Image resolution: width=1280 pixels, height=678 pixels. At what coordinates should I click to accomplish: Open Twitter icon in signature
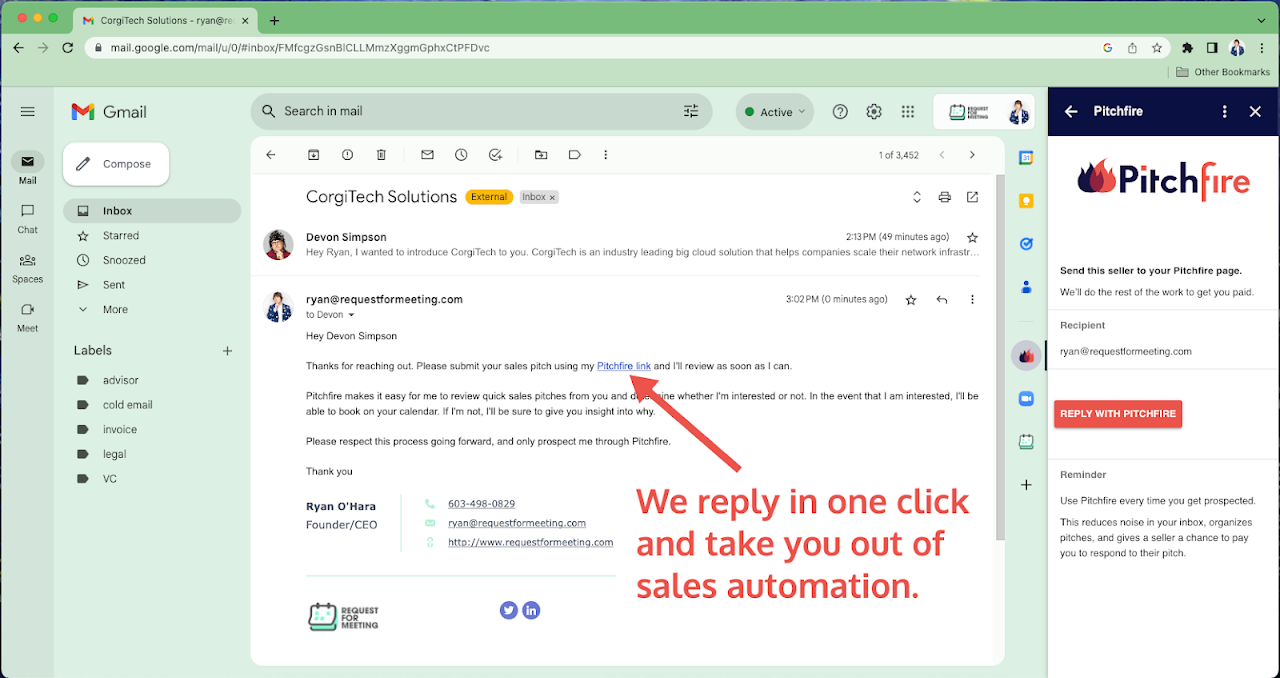pyautogui.click(x=509, y=610)
